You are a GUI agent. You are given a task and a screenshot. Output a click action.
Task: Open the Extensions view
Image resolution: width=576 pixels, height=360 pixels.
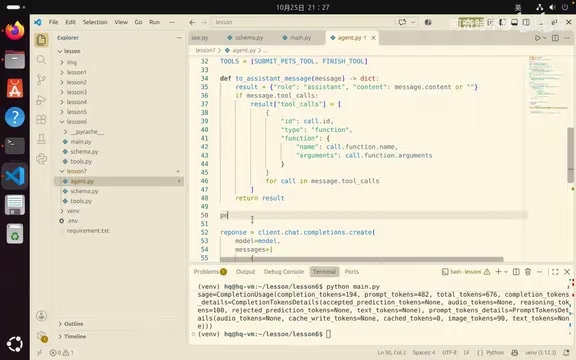coord(42,119)
